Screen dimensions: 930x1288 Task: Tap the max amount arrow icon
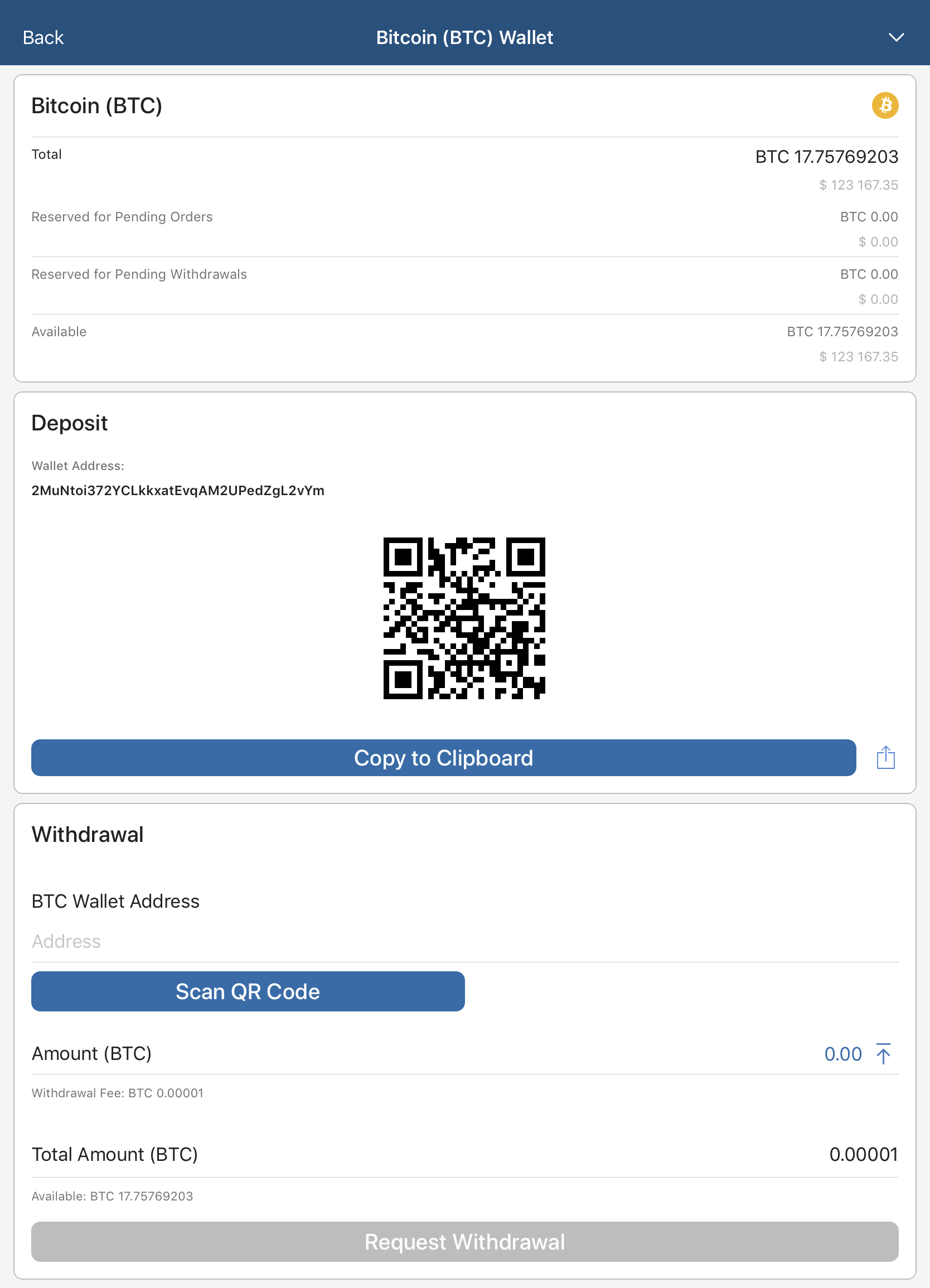pos(883,1053)
